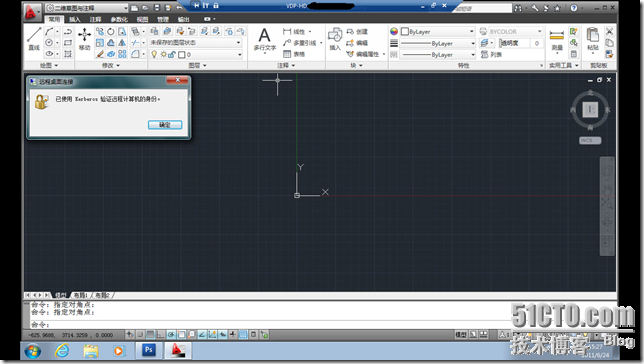Click the Save icon in quick access toolbar
This screenshot has width=644, height=364.
pos(157,7)
